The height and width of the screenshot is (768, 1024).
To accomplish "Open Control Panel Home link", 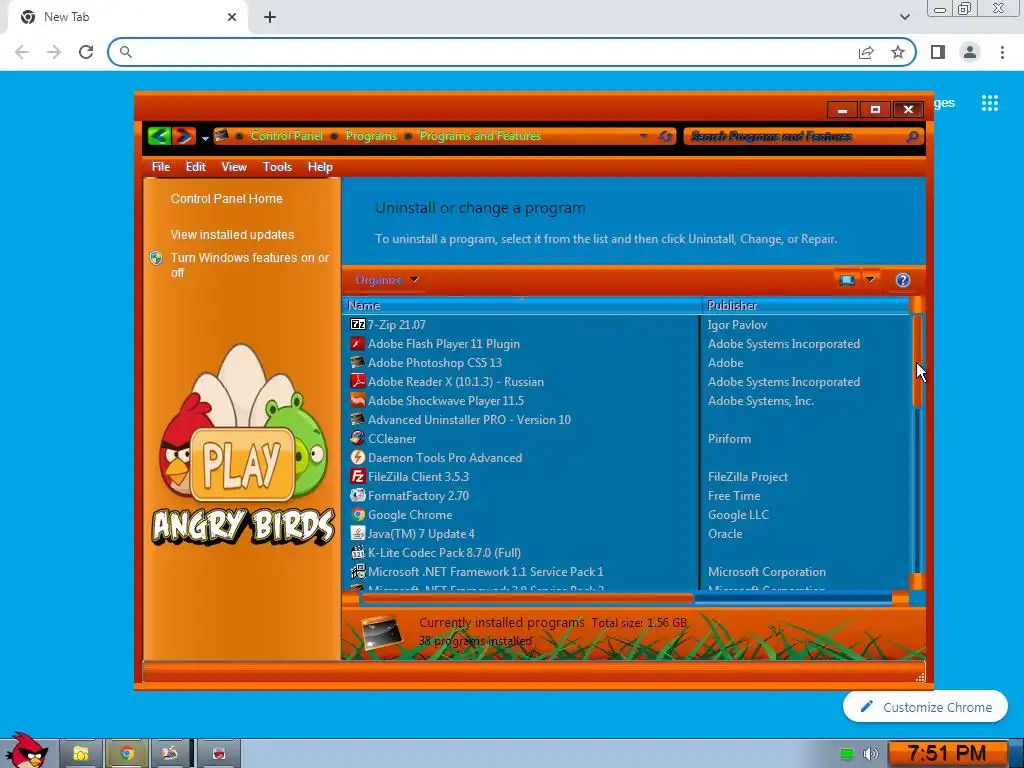I will click(x=227, y=199).
